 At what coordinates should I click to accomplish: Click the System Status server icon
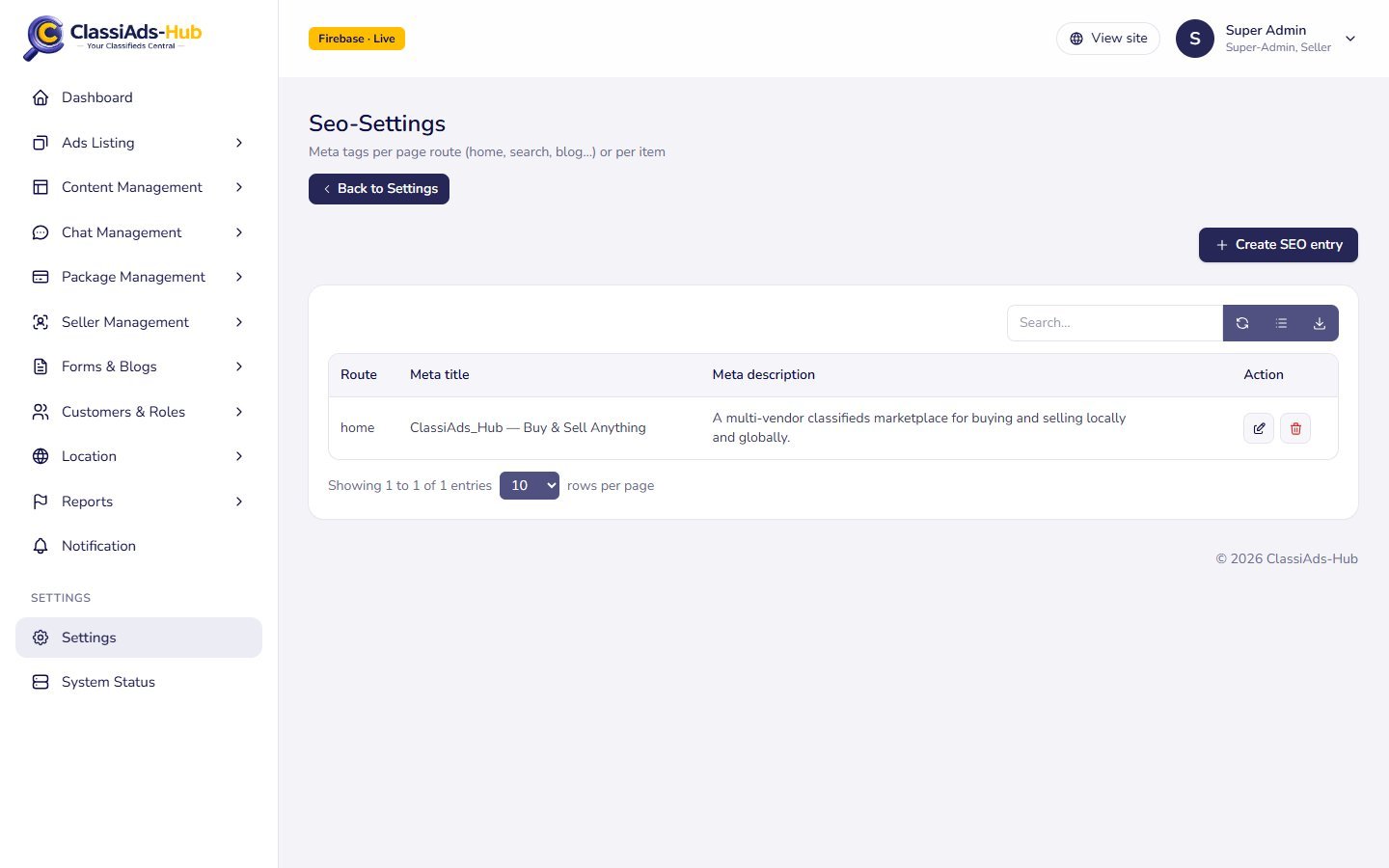click(41, 682)
